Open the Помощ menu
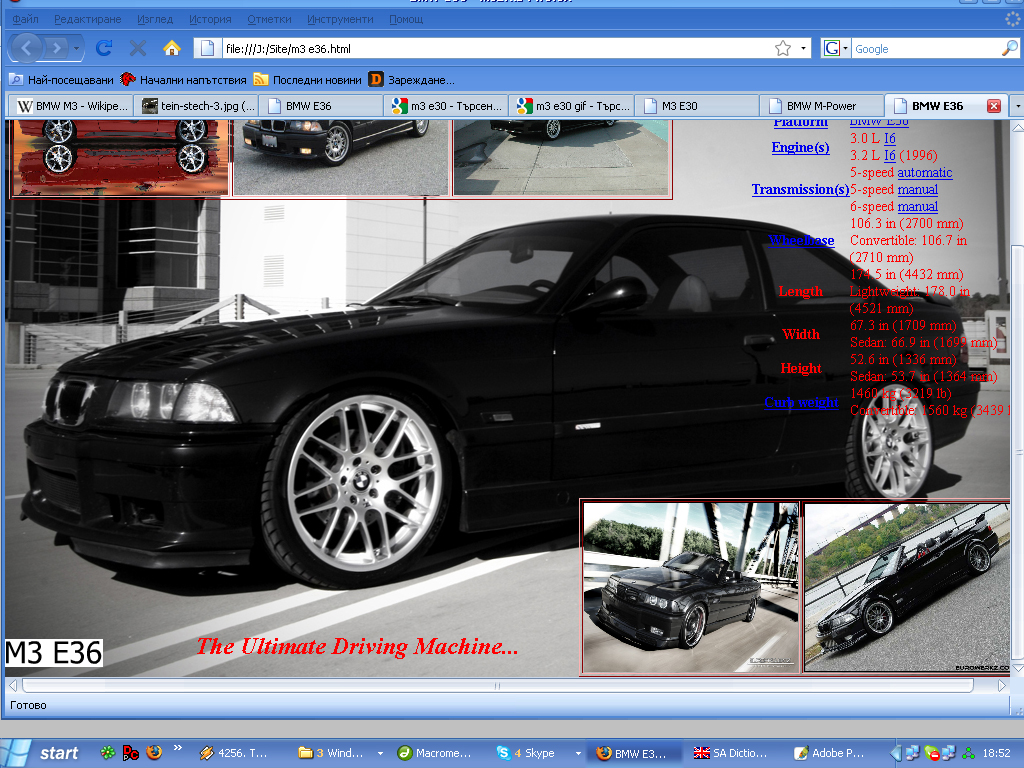The image size is (1024, 768). [406, 19]
